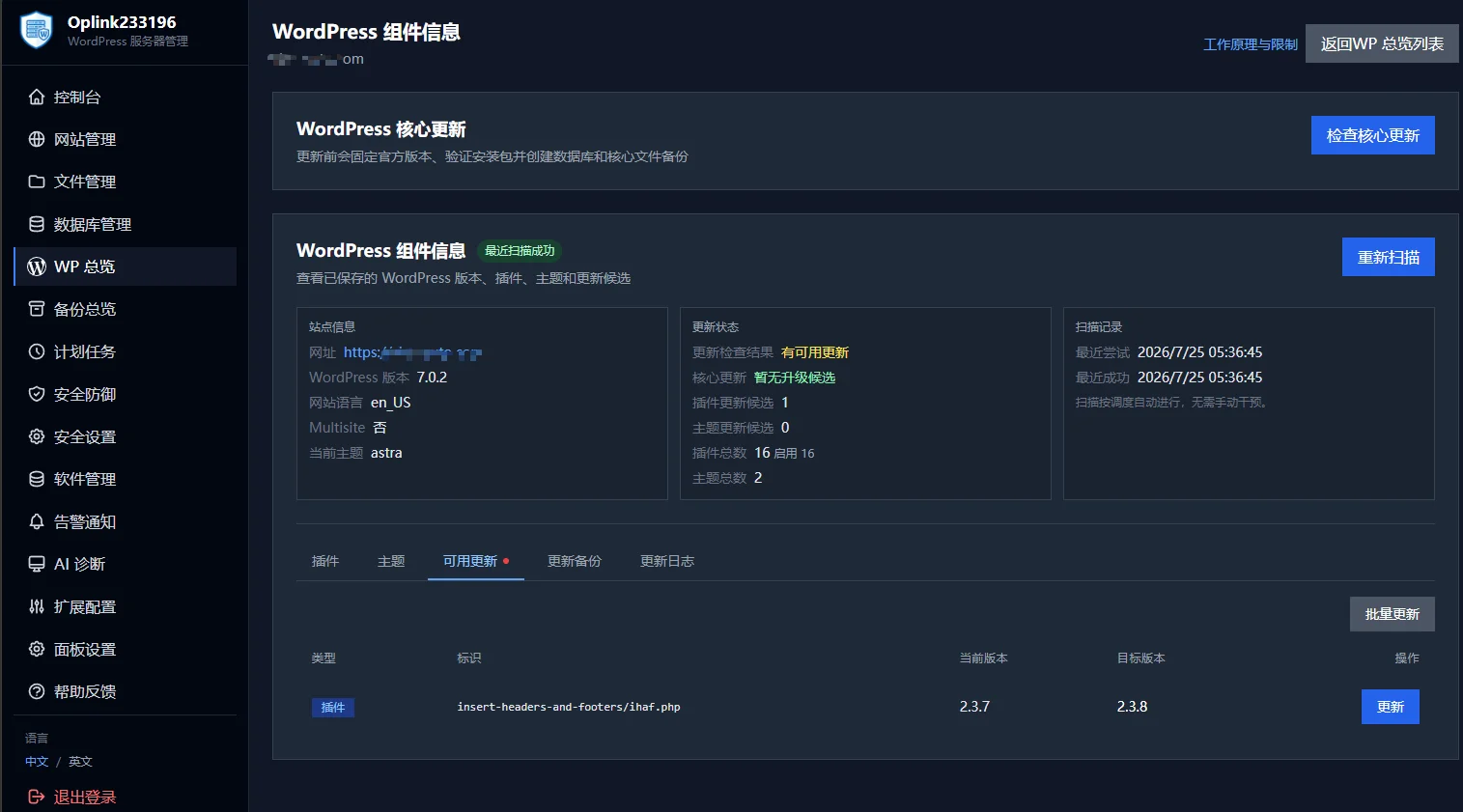The width and height of the screenshot is (1463, 812).
Task: Open 计划任务 menu item
Action: pyautogui.click(x=126, y=351)
